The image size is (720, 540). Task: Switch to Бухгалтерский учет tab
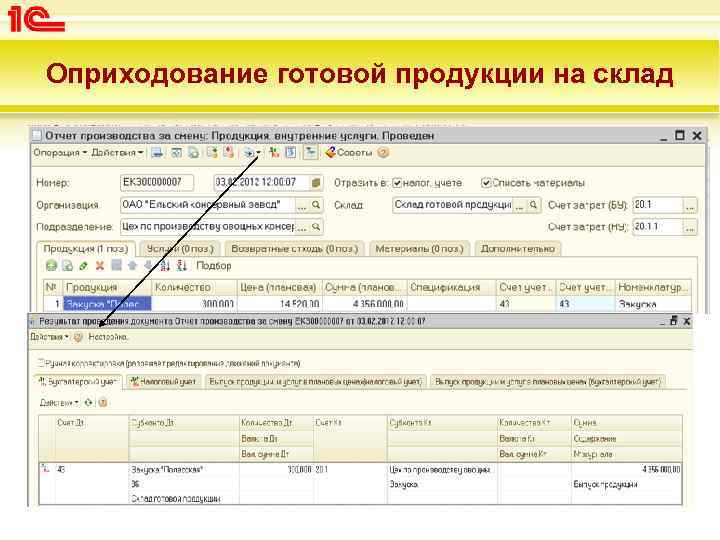click(79, 382)
